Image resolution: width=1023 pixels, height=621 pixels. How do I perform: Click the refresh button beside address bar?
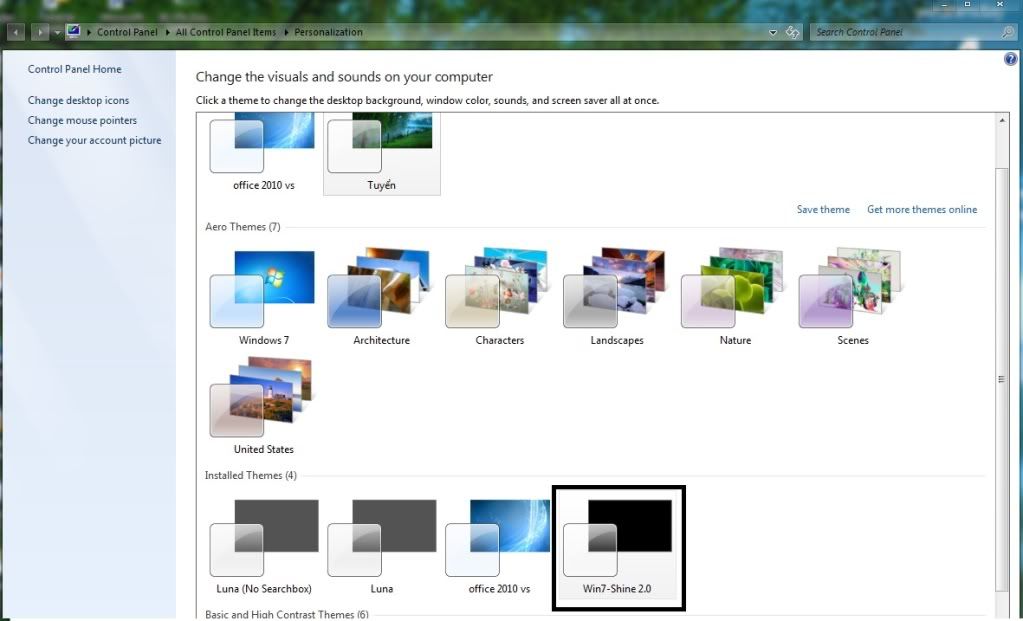pos(793,32)
